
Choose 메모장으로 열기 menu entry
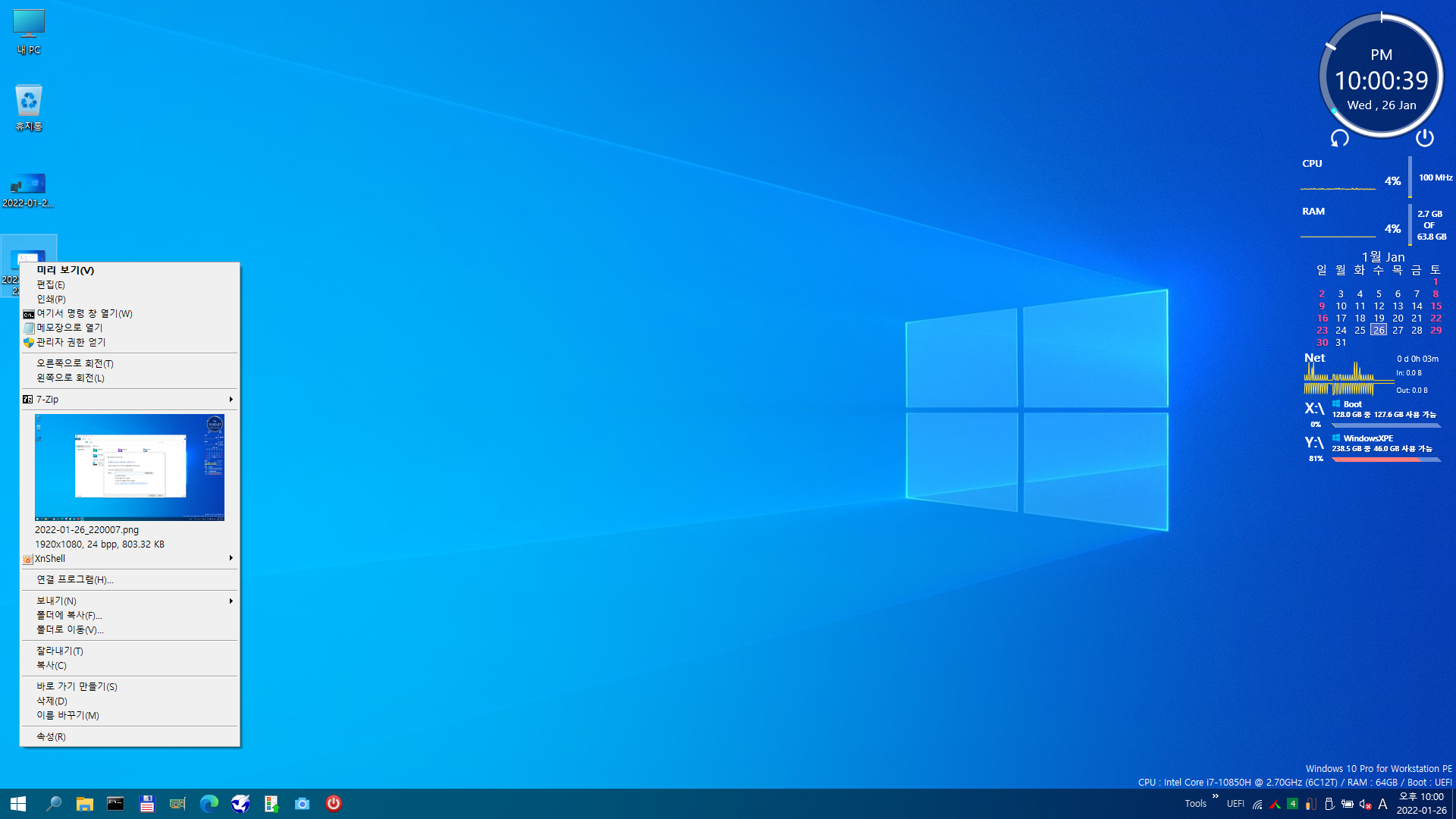(x=130, y=328)
